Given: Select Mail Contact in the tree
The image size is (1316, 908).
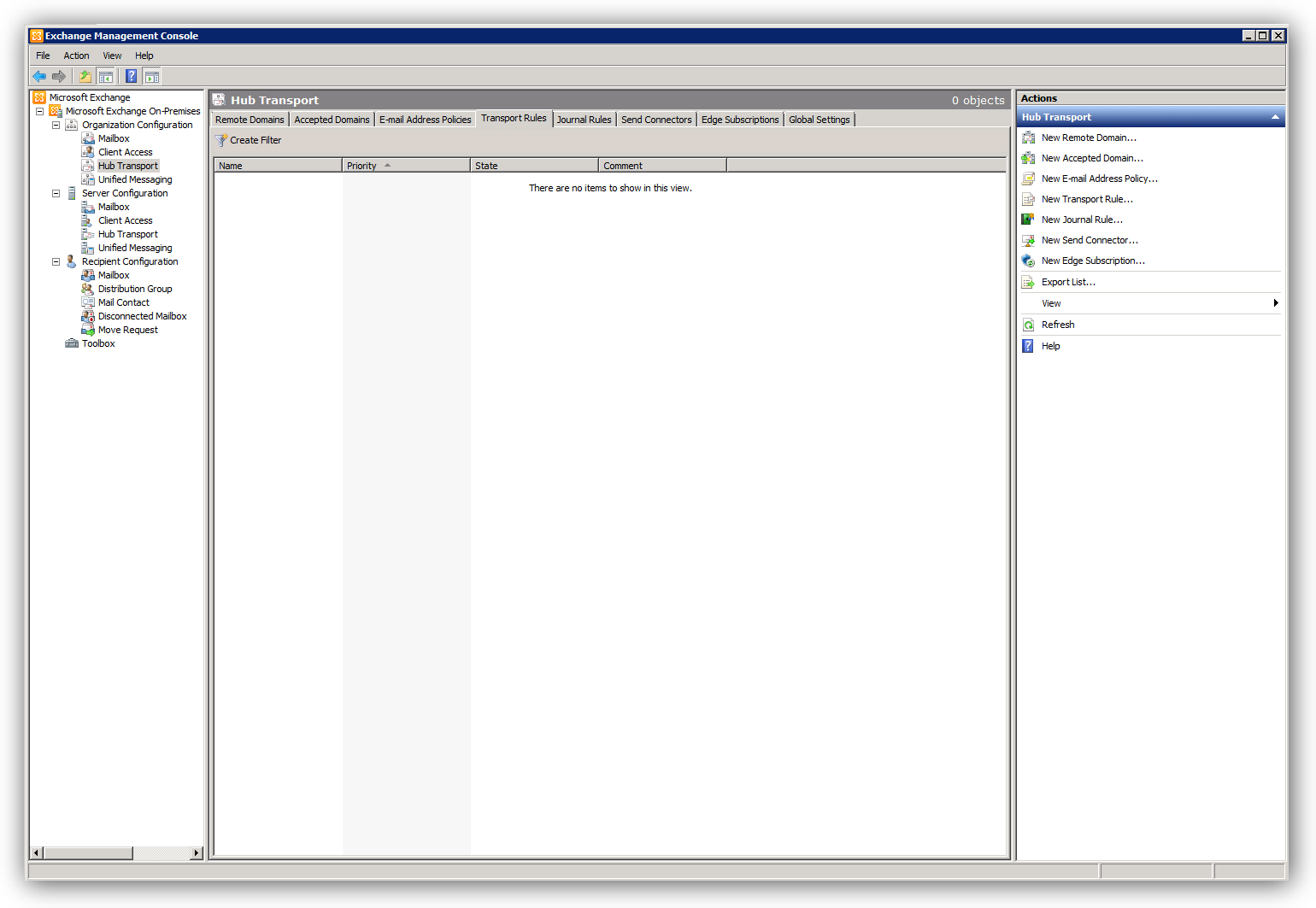Looking at the screenshot, I should pos(124,302).
